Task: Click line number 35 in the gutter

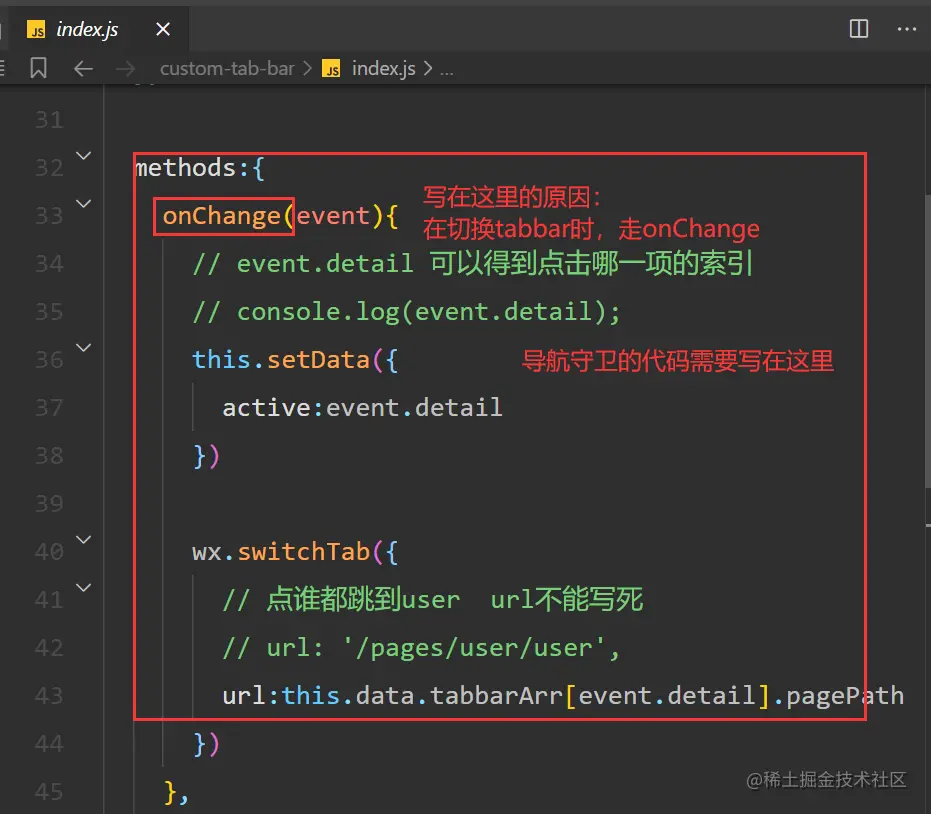Action: tap(49, 312)
